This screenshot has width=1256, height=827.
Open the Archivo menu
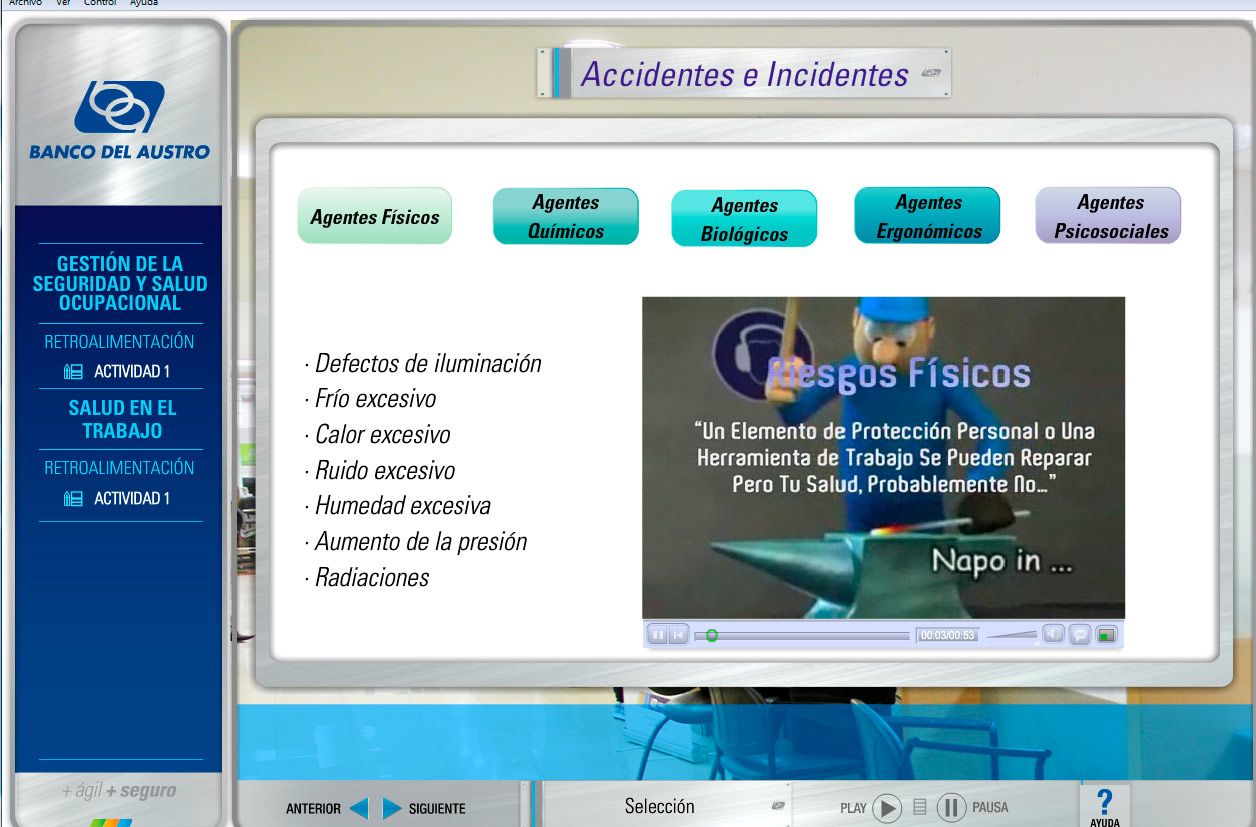[x=25, y=3]
